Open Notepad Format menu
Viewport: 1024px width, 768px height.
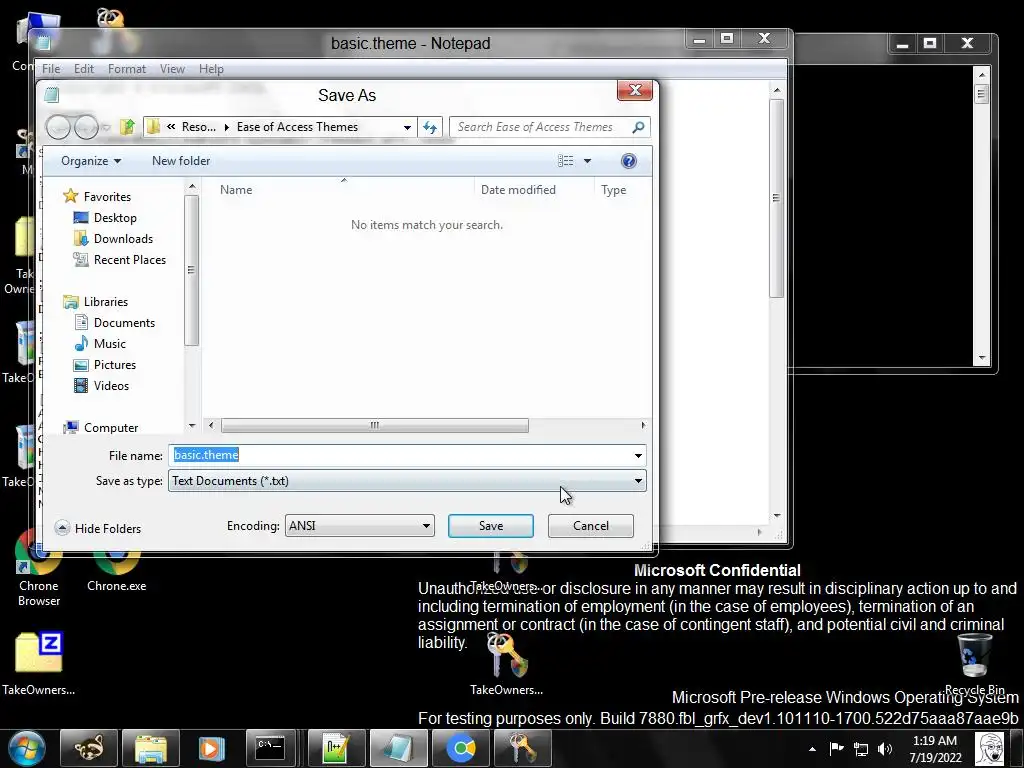(x=127, y=69)
